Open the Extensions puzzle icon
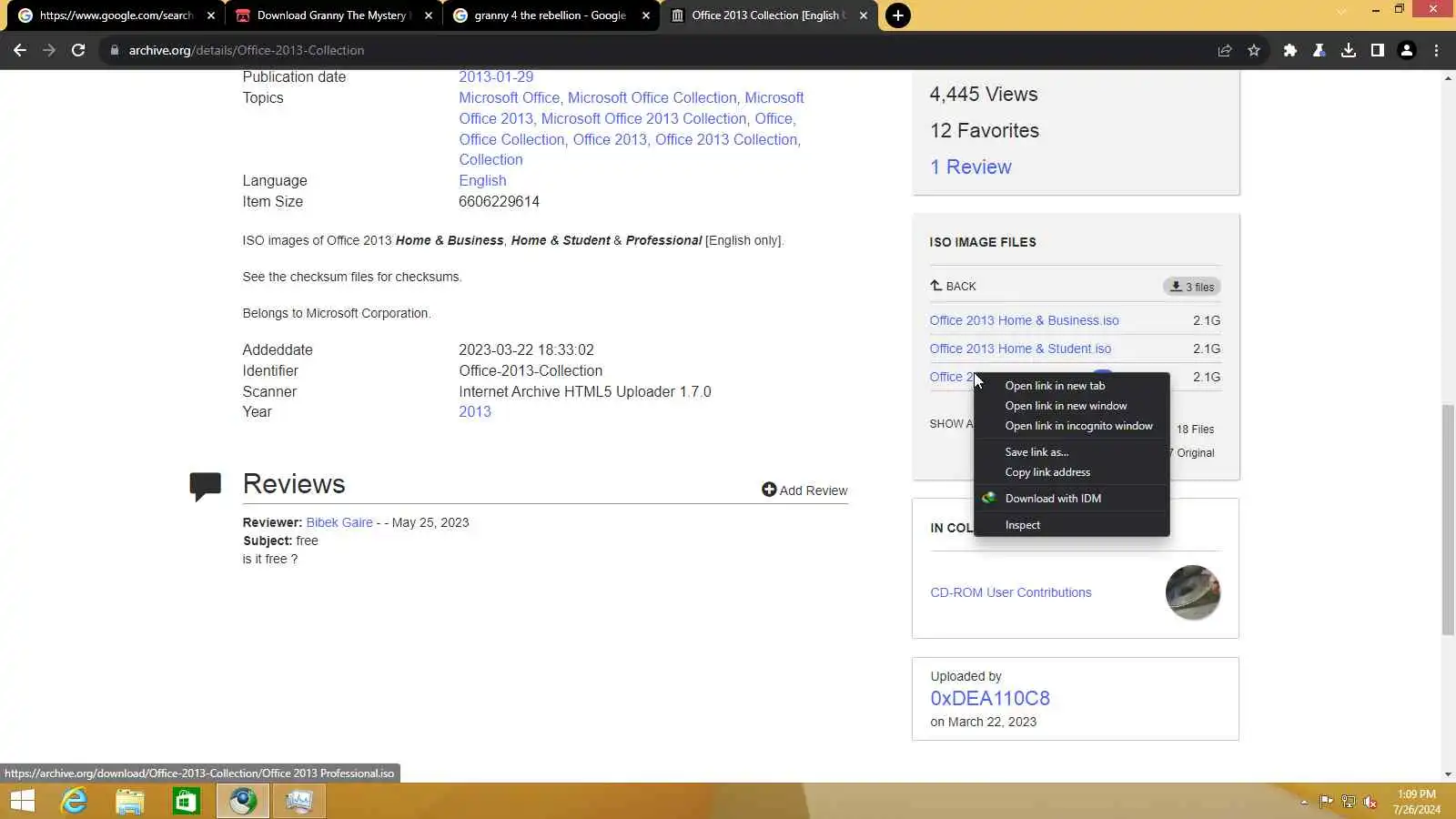The width and height of the screenshot is (1456, 819). pos(1289,50)
